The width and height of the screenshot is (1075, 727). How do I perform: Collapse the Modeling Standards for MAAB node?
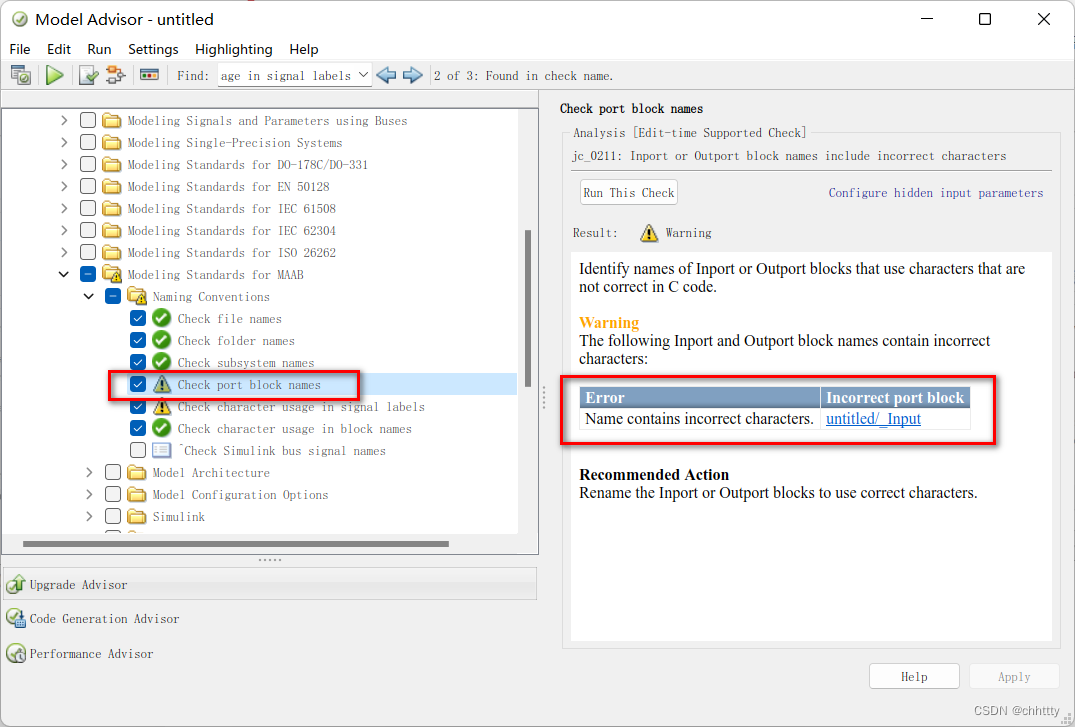pos(64,274)
